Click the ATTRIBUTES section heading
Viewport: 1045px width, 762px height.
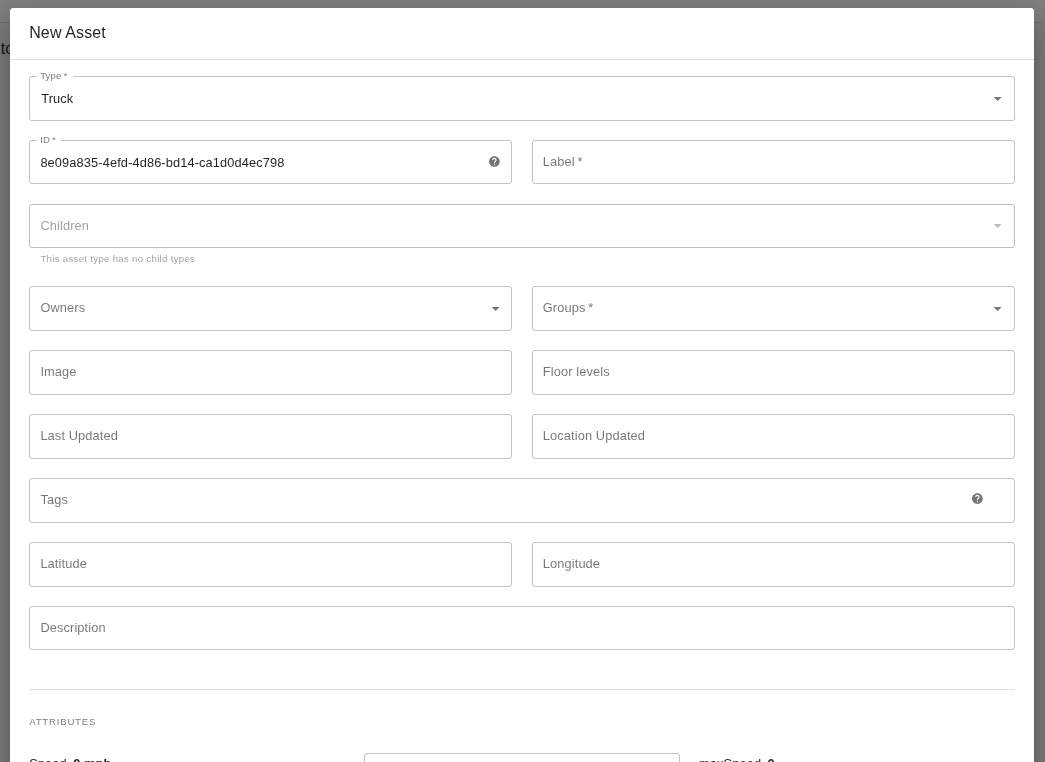click(x=62, y=722)
